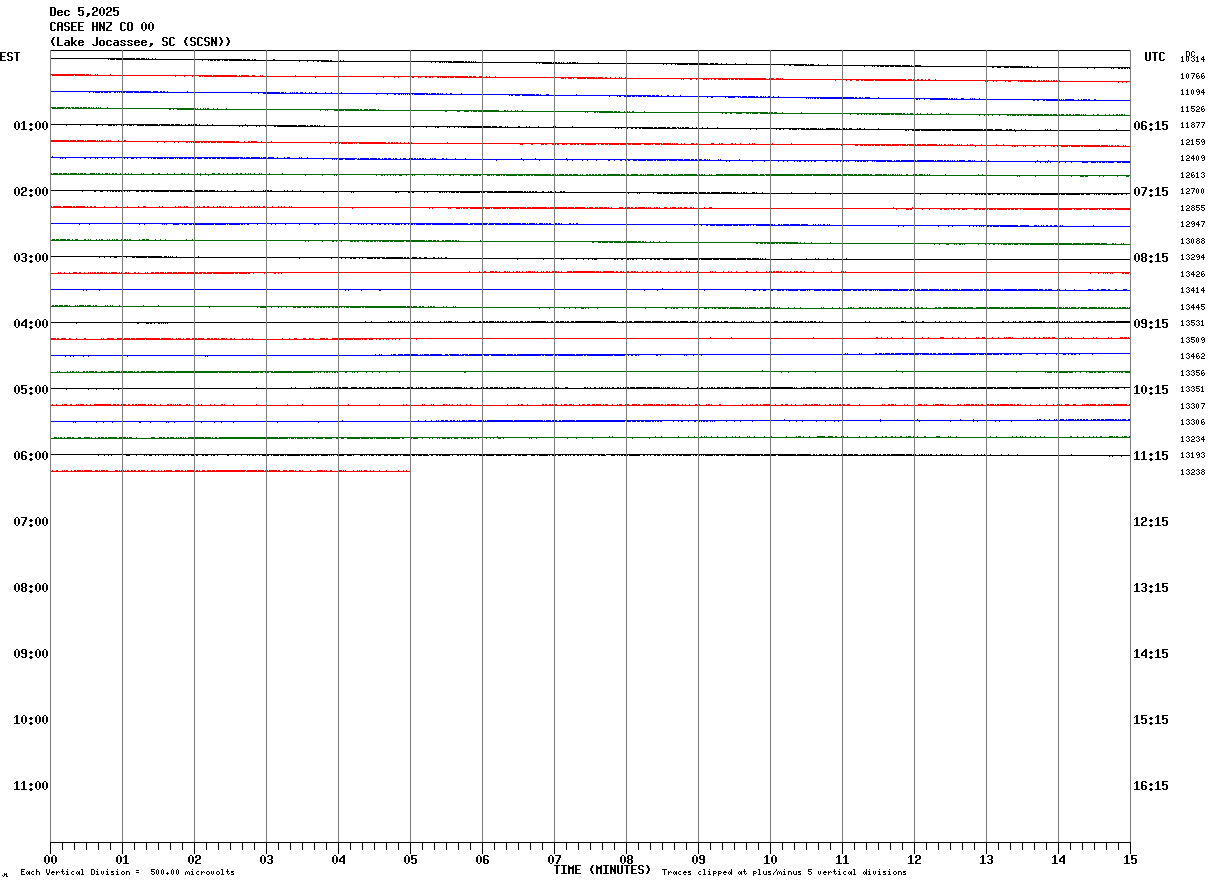Click the minute 10 axis tick label
The height and width of the screenshot is (886, 1210).
(770, 860)
